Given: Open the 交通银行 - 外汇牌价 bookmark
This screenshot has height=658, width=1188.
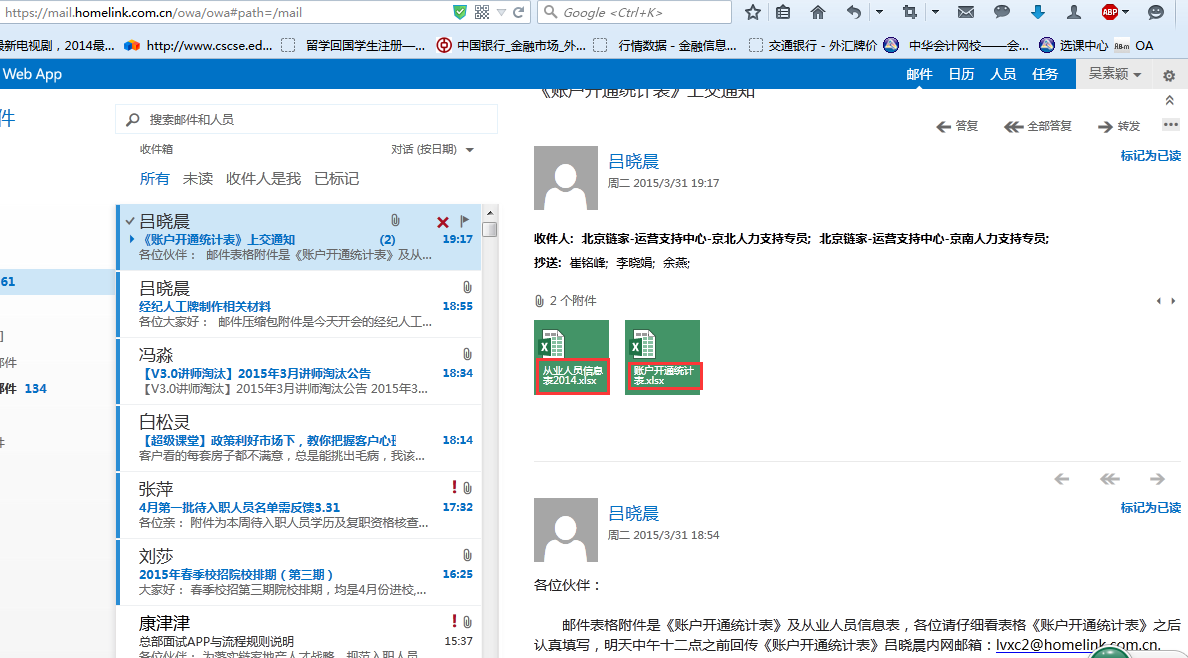Looking at the screenshot, I should click(812, 45).
